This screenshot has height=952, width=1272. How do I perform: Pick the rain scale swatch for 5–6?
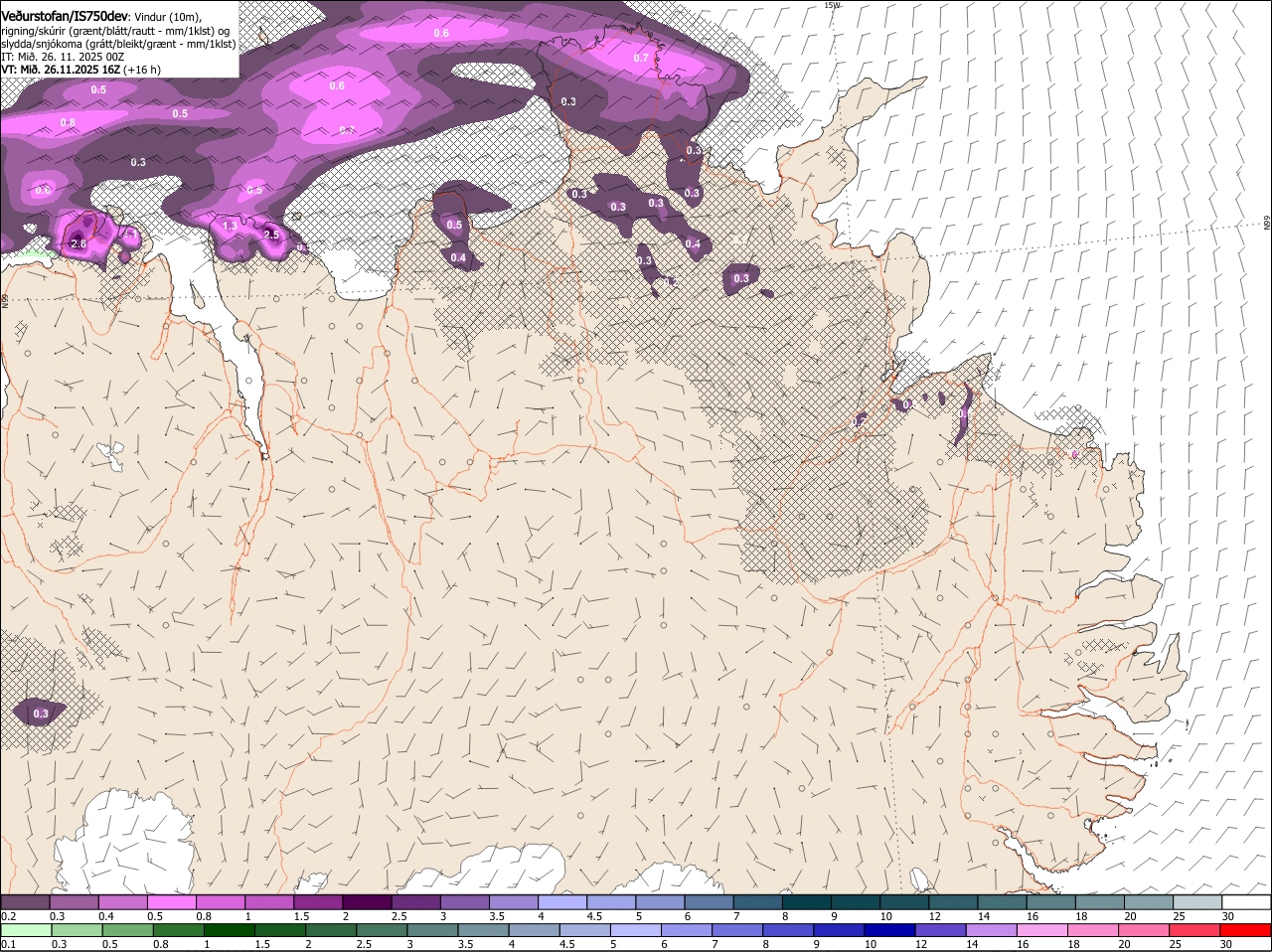[635, 930]
